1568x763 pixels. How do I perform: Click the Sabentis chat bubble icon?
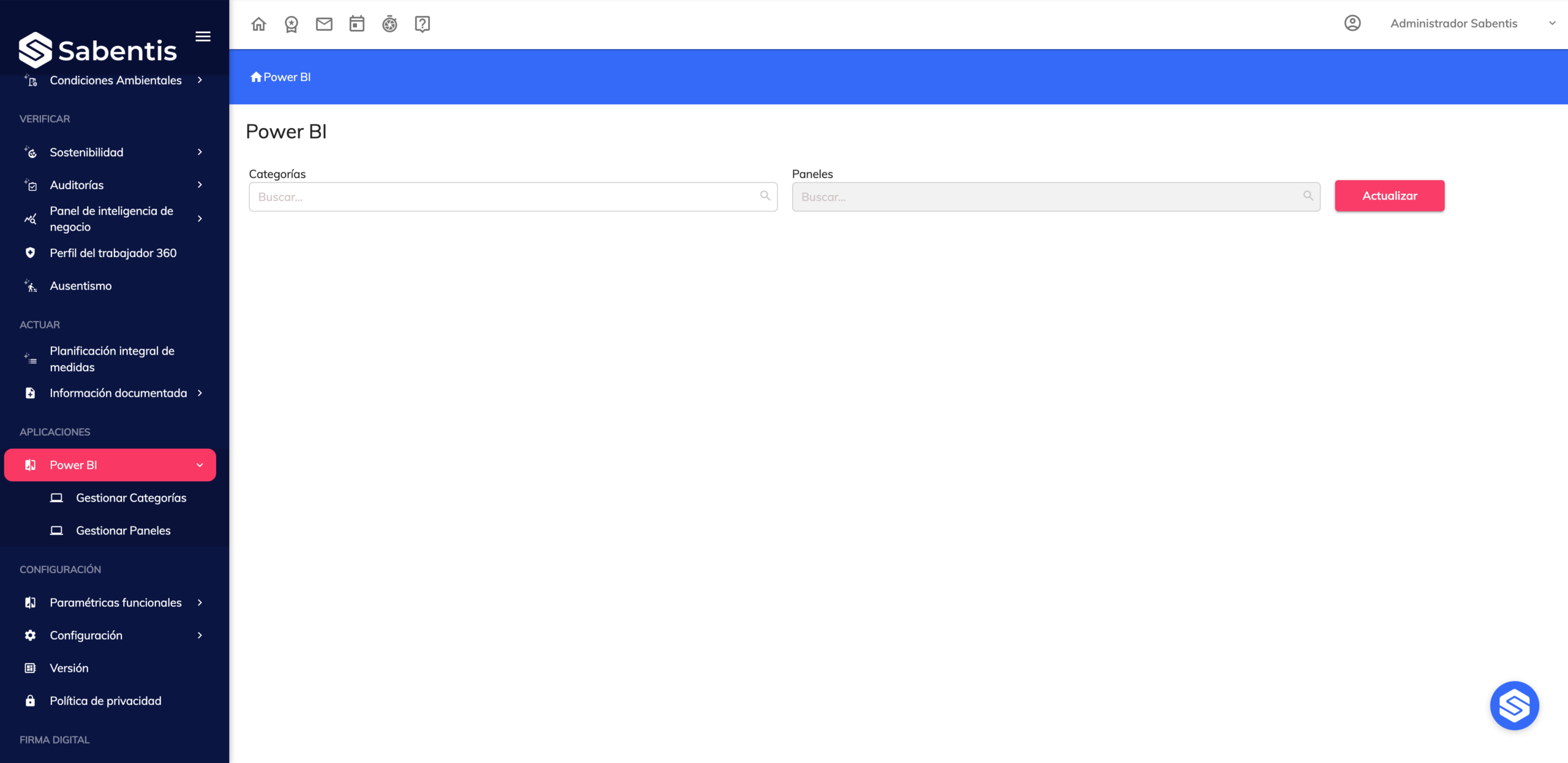(1514, 705)
